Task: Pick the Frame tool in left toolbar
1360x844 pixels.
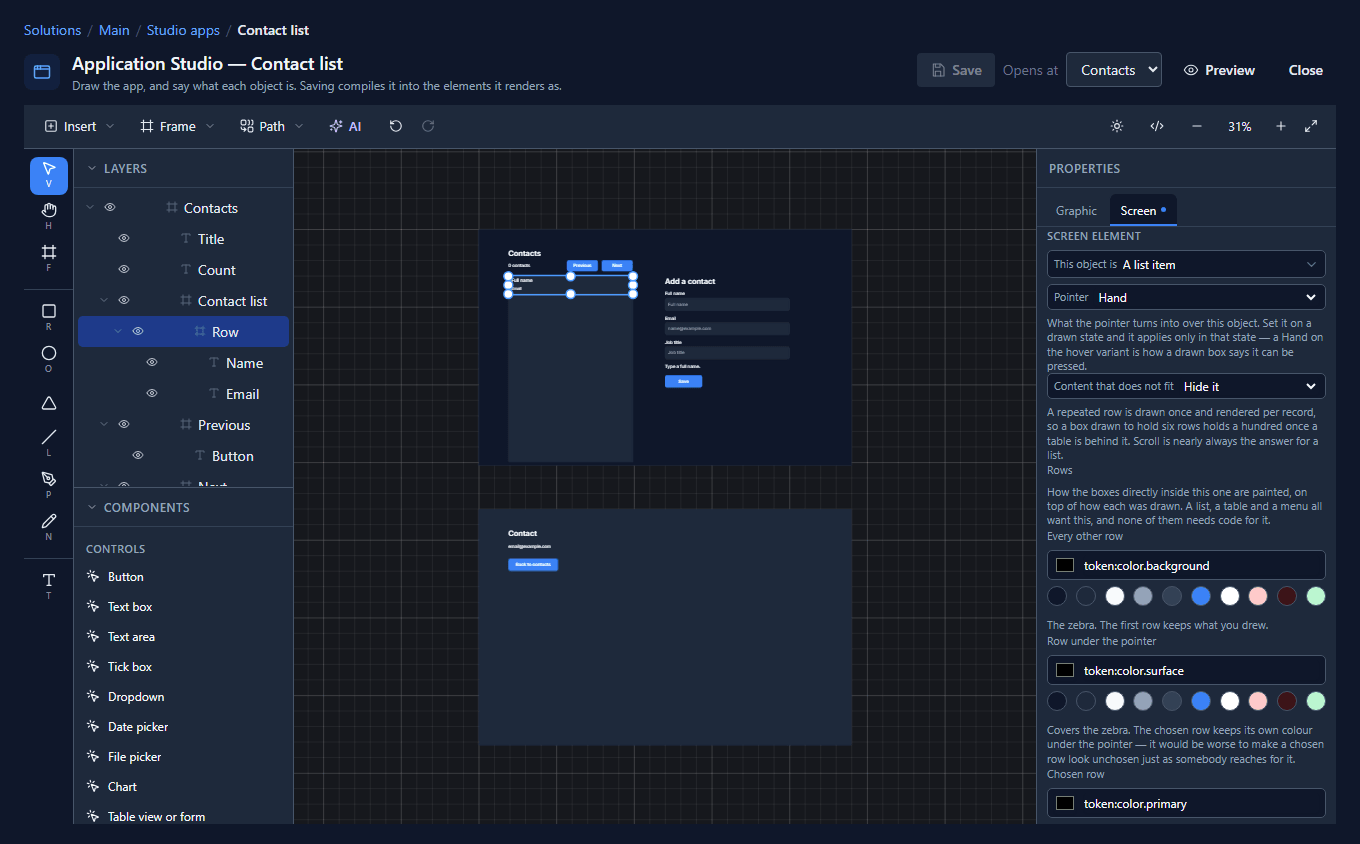Action: coord(49,258)
